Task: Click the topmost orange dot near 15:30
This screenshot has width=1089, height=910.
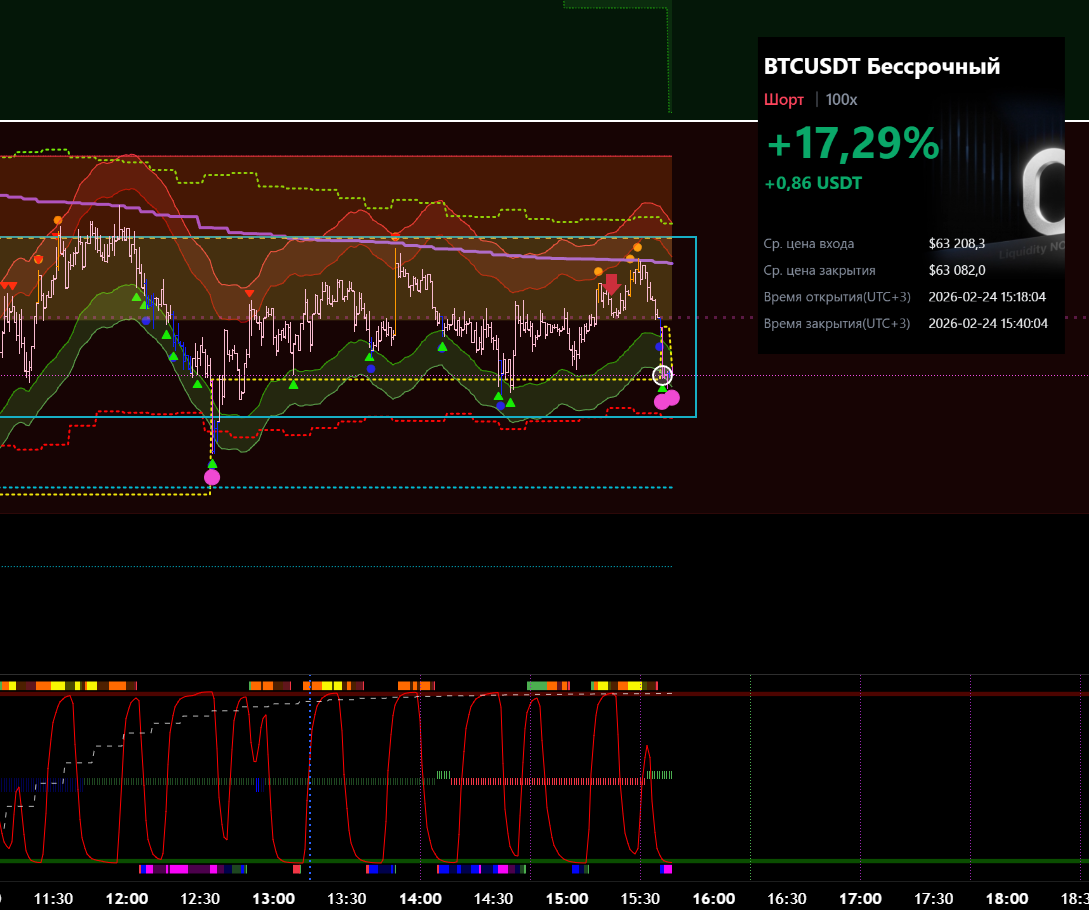Action: [637, 246]
